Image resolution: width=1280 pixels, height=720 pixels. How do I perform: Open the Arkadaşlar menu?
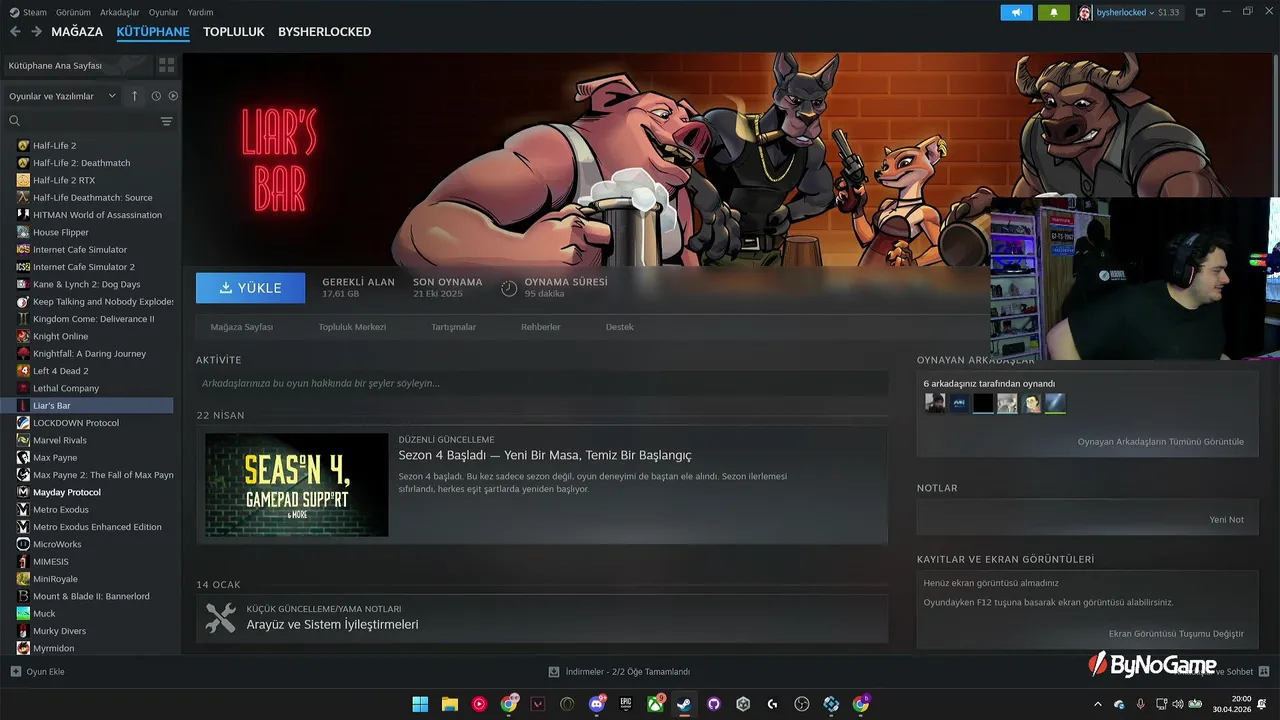point(120,12)
